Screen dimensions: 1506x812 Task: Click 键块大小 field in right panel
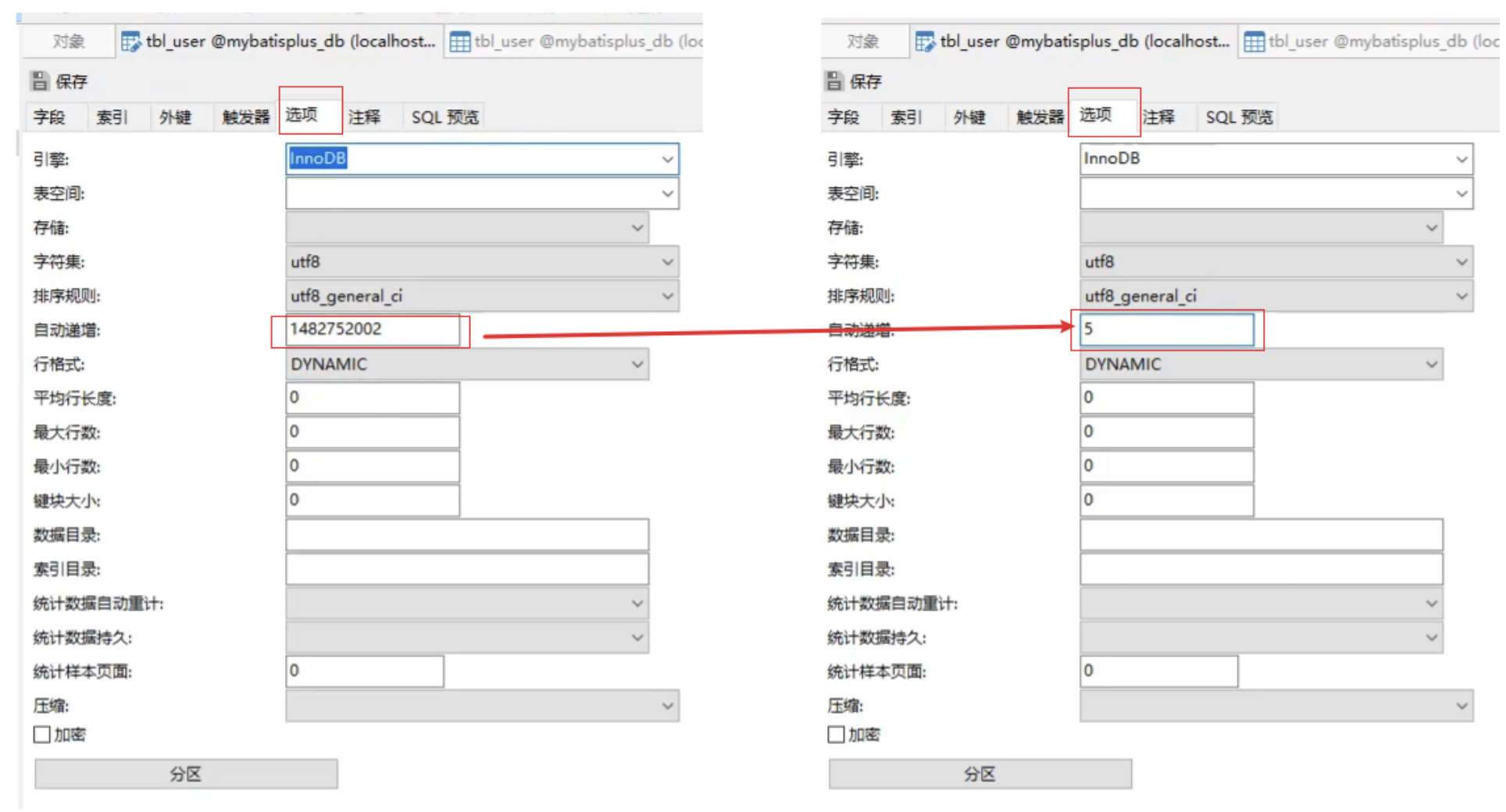1167,500
